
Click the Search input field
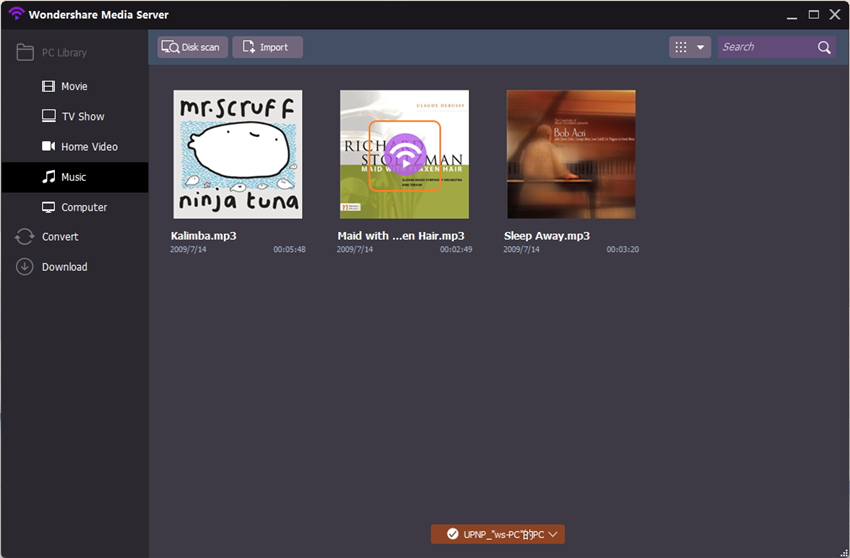(x=767, y=47)
